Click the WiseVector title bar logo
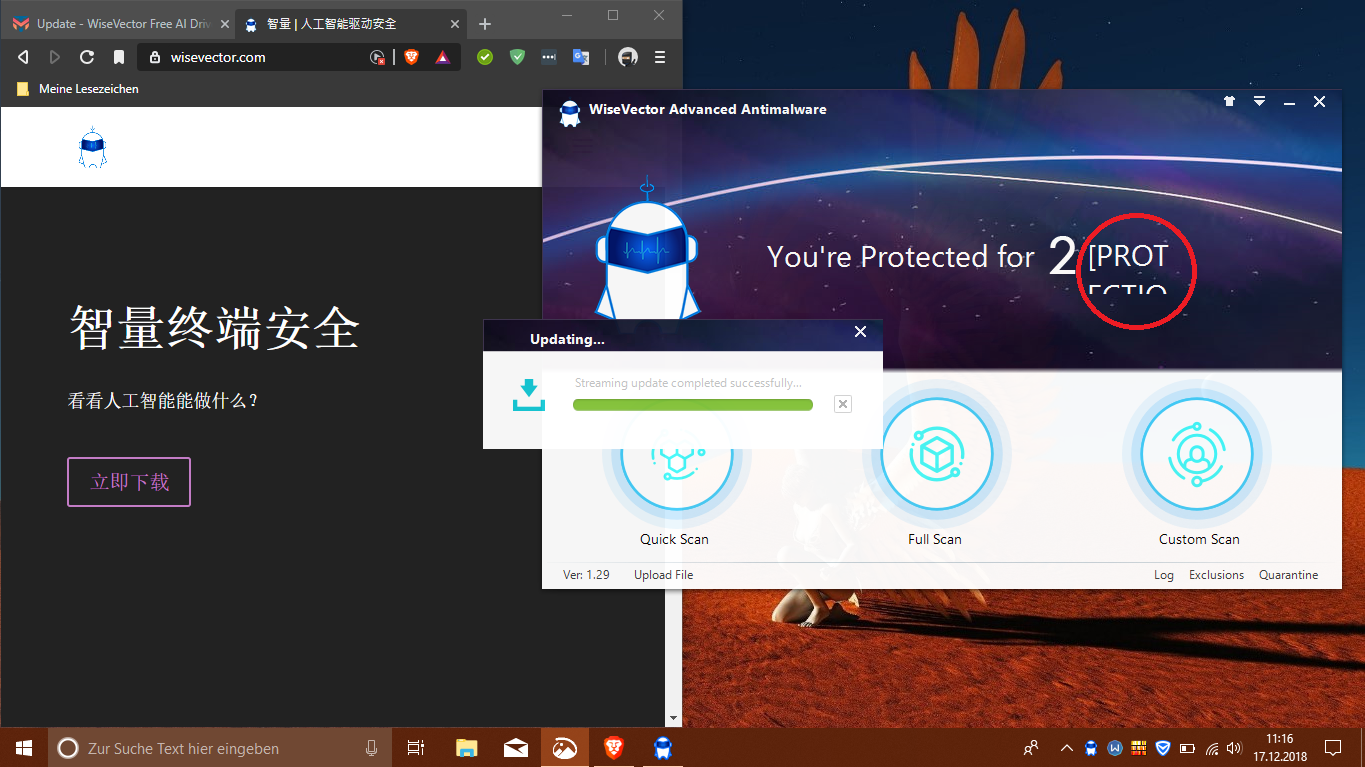Screen dimensions: 1365x767 570,113
